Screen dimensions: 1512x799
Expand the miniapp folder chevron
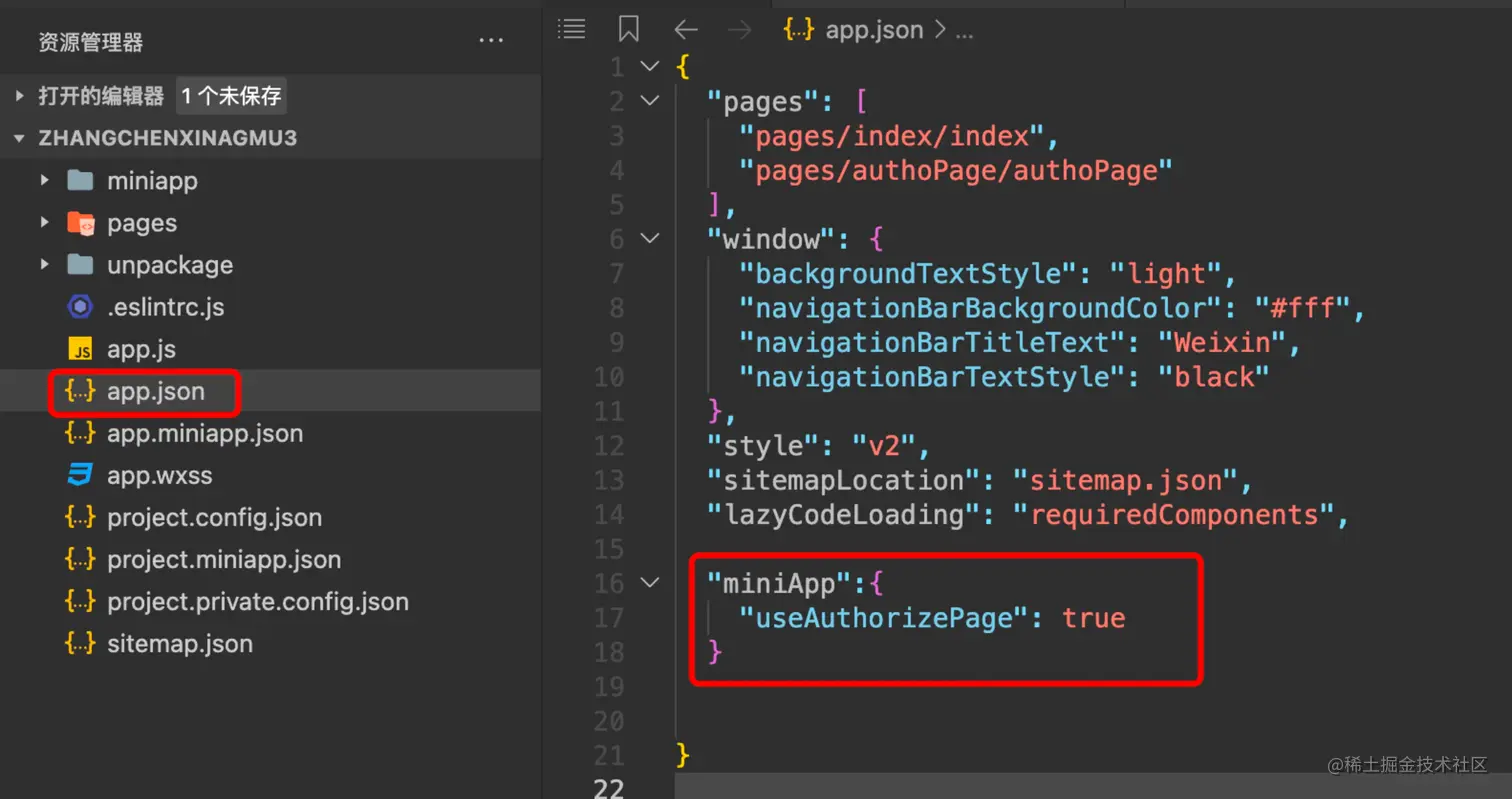point(44,181)
